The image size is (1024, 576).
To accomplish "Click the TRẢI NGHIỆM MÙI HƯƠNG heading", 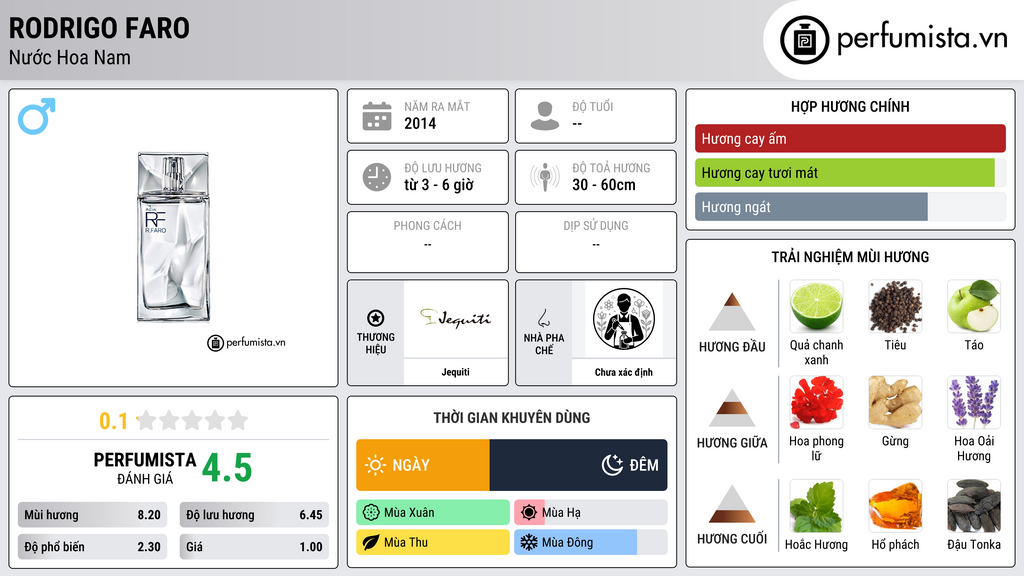I will point(850,257).
